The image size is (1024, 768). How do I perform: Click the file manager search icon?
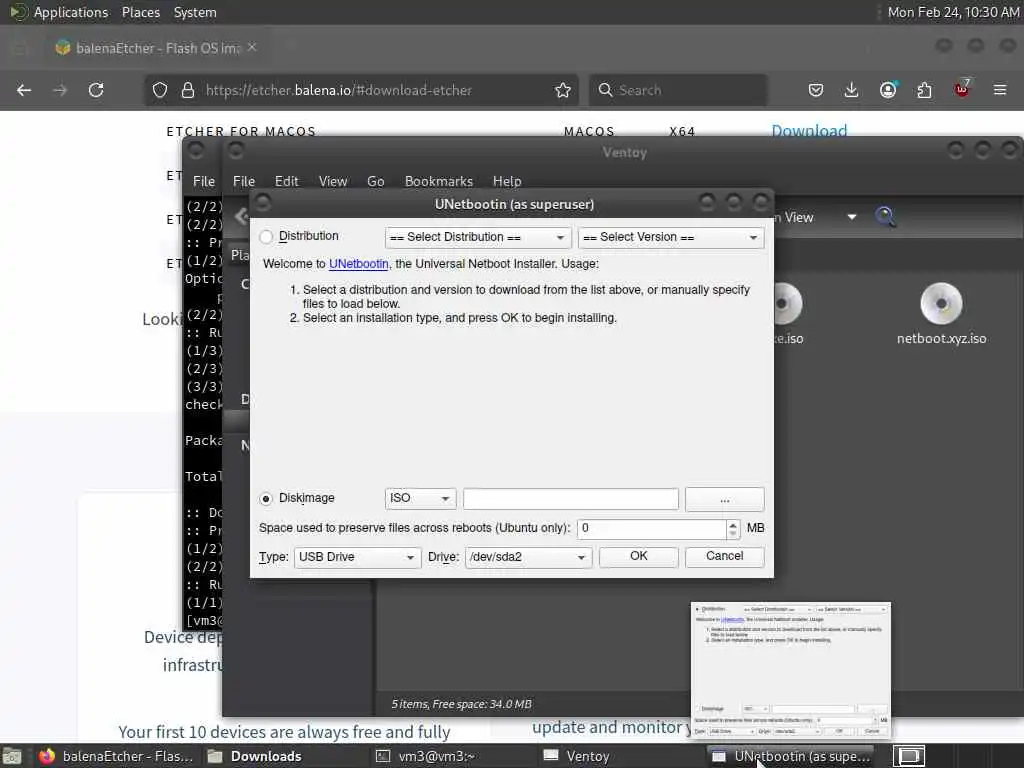click(886, 216)
